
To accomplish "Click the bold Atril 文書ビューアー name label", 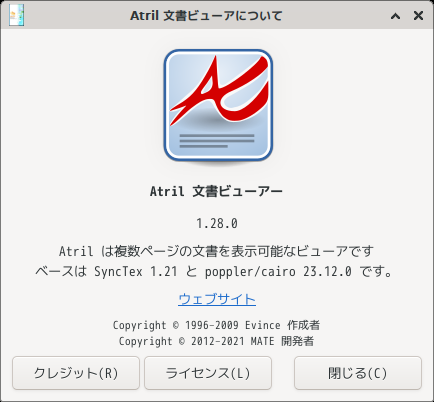I will click(x=216, y=191).
